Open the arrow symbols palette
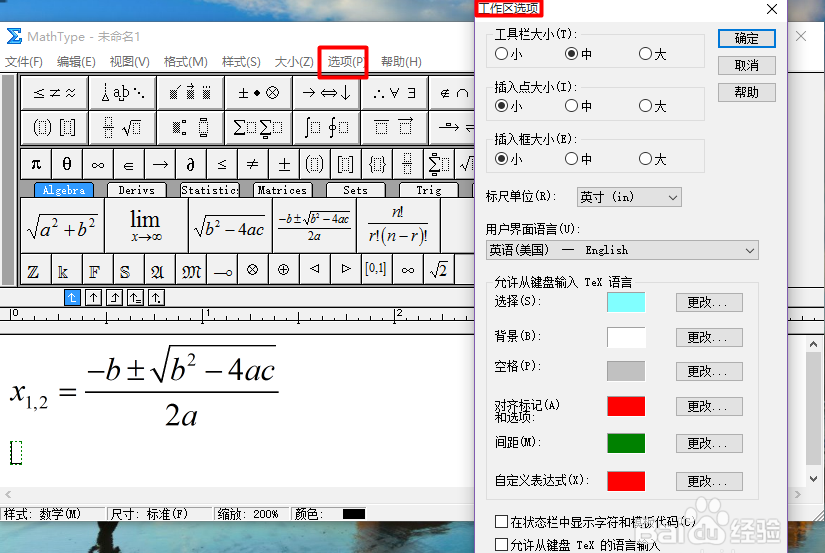The height and width of the screenshot is (553, 825). pos(327,93)
